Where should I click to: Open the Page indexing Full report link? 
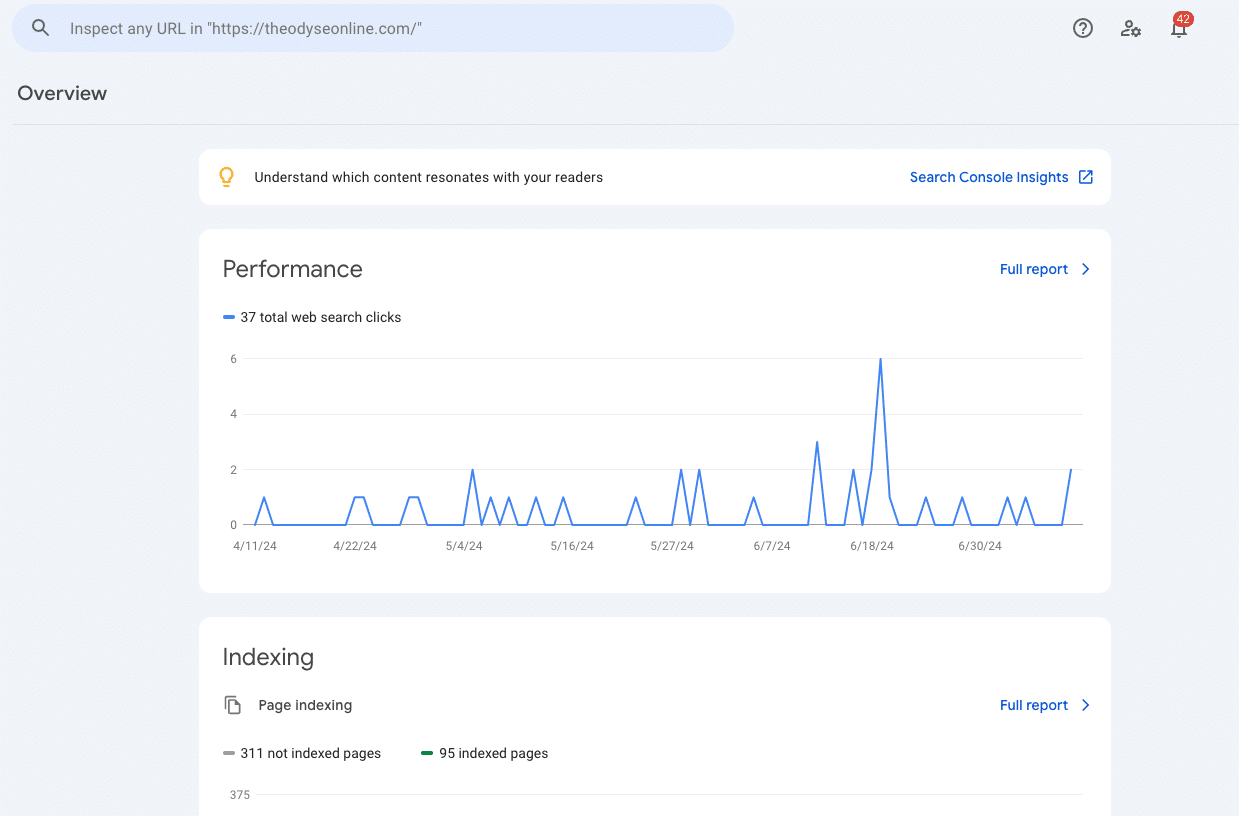1033,705
